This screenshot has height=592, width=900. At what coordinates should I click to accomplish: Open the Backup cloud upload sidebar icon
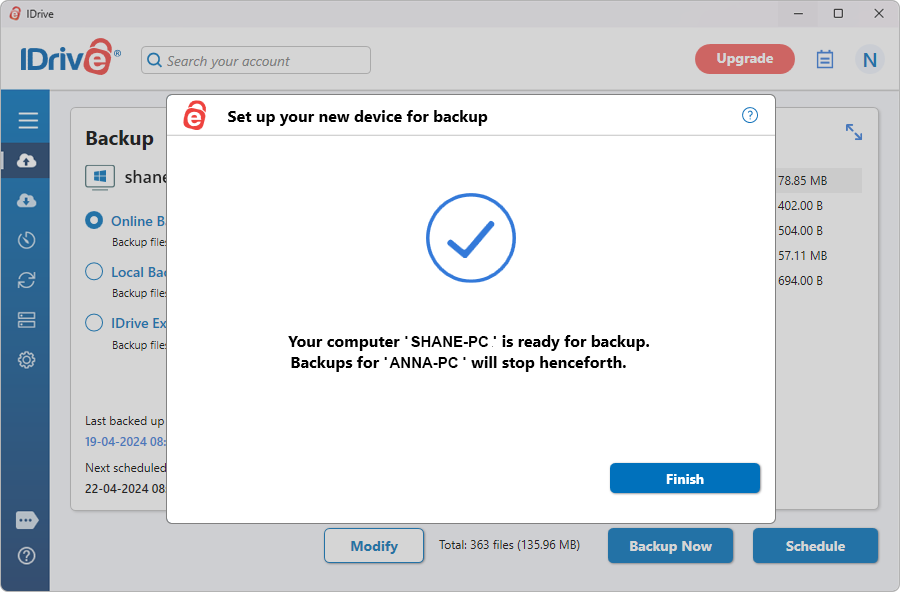pyautogui.click(x=27, y=161)
